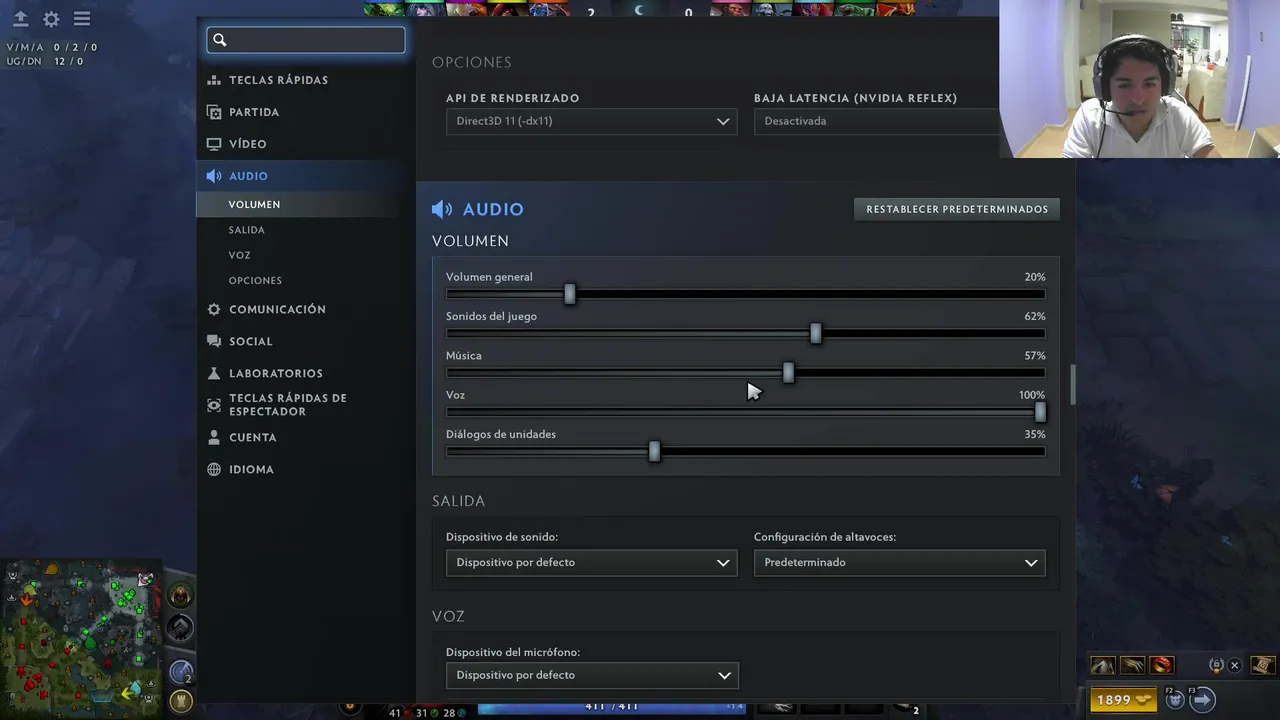This screenshot has width=1280, height=720.
Task: Jump to Voz subsection in sidebar
Action: (x=239, y=255)
